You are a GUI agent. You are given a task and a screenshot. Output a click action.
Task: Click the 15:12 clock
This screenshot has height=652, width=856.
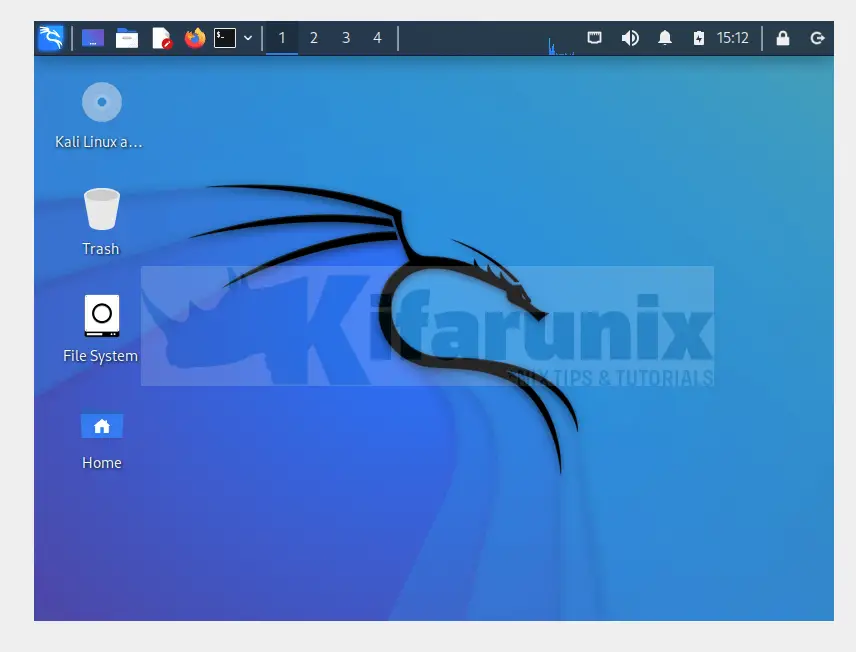click(x=733, y=38)
